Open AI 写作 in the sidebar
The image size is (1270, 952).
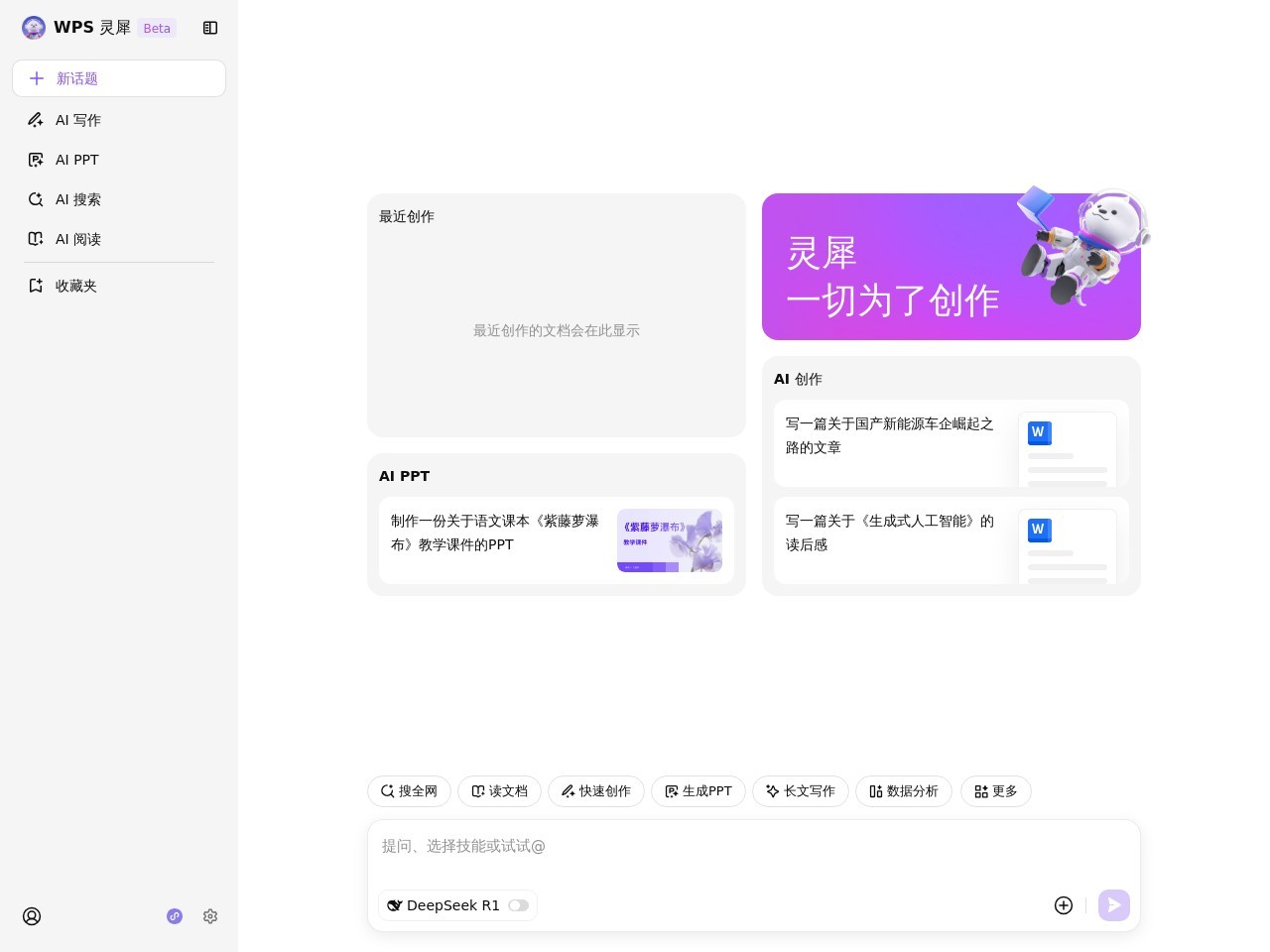click(119, 120)
